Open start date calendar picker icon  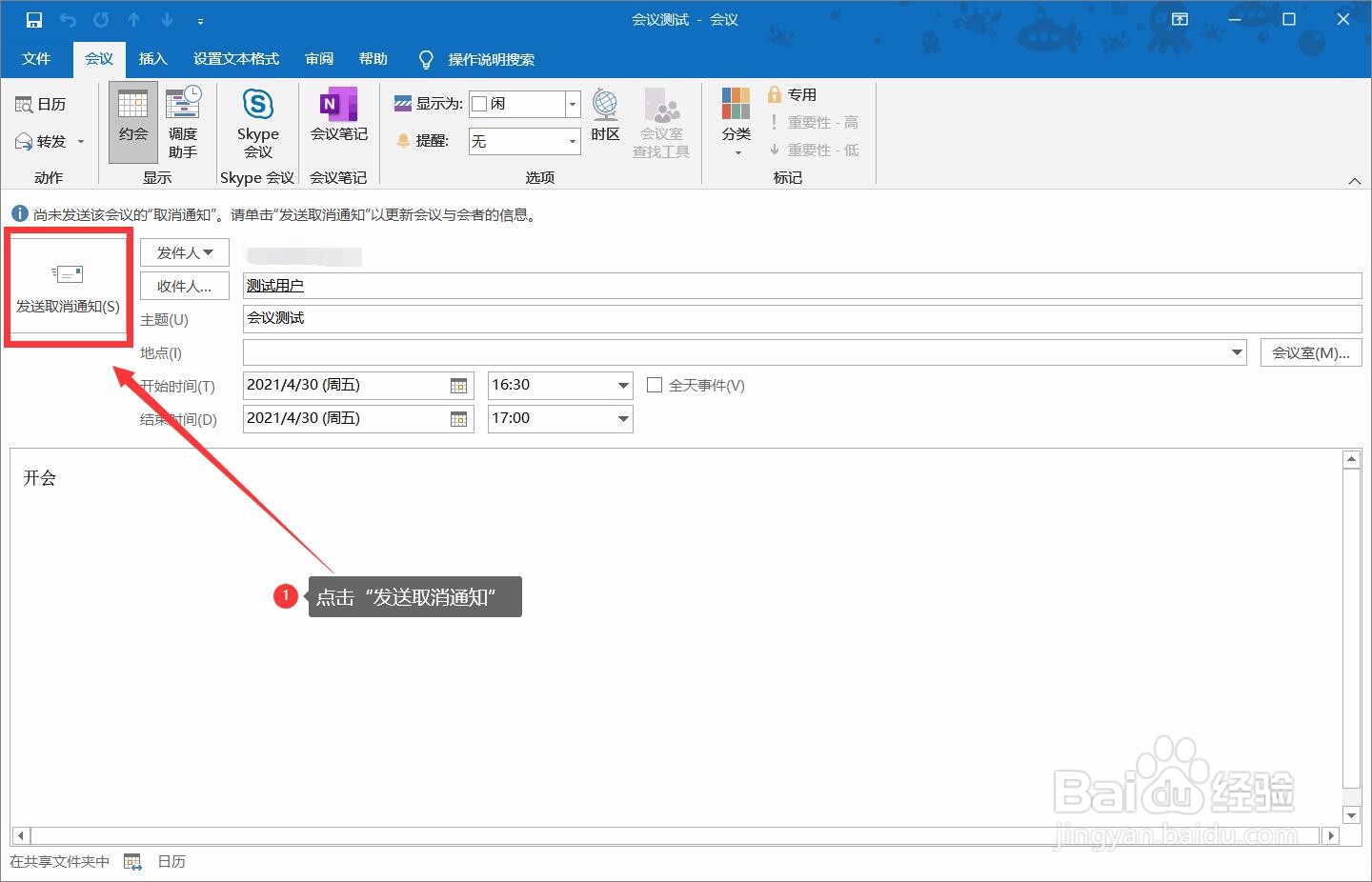coord(459,386)
